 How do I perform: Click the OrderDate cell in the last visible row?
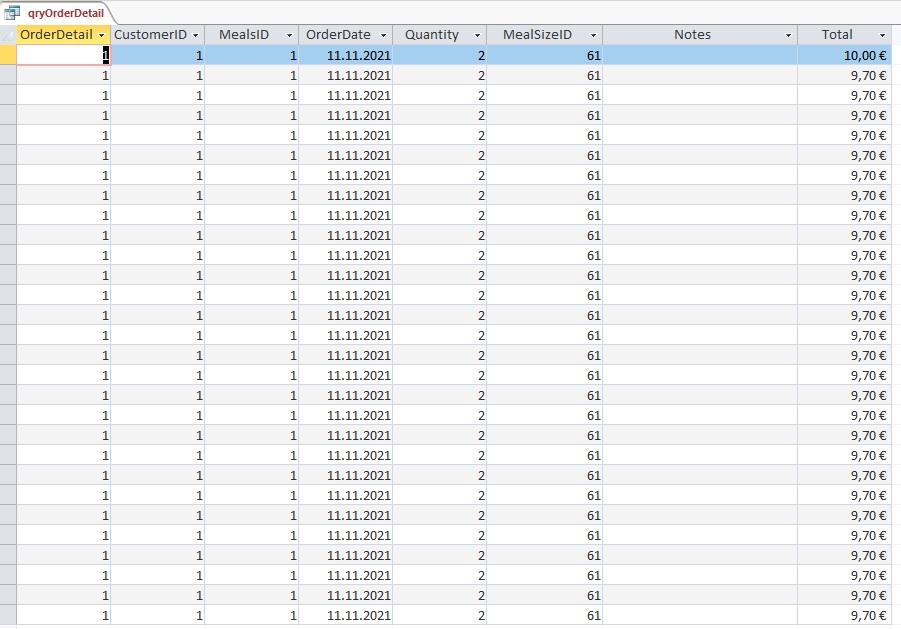click(345, 615)
